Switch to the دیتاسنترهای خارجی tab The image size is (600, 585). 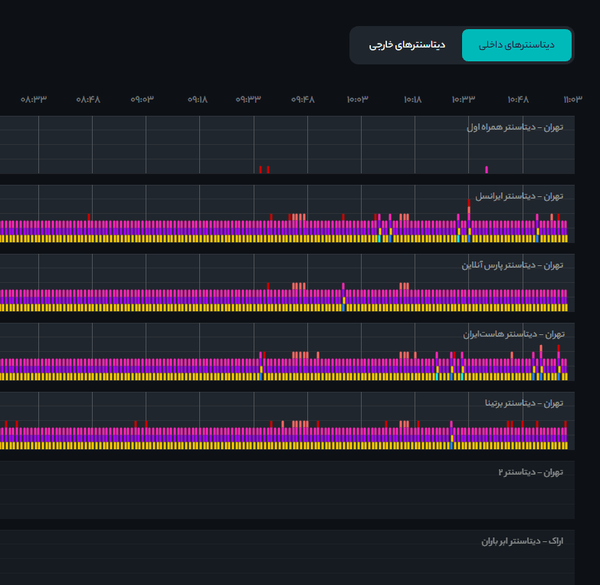pyautogui.click(x=407, y=45)
